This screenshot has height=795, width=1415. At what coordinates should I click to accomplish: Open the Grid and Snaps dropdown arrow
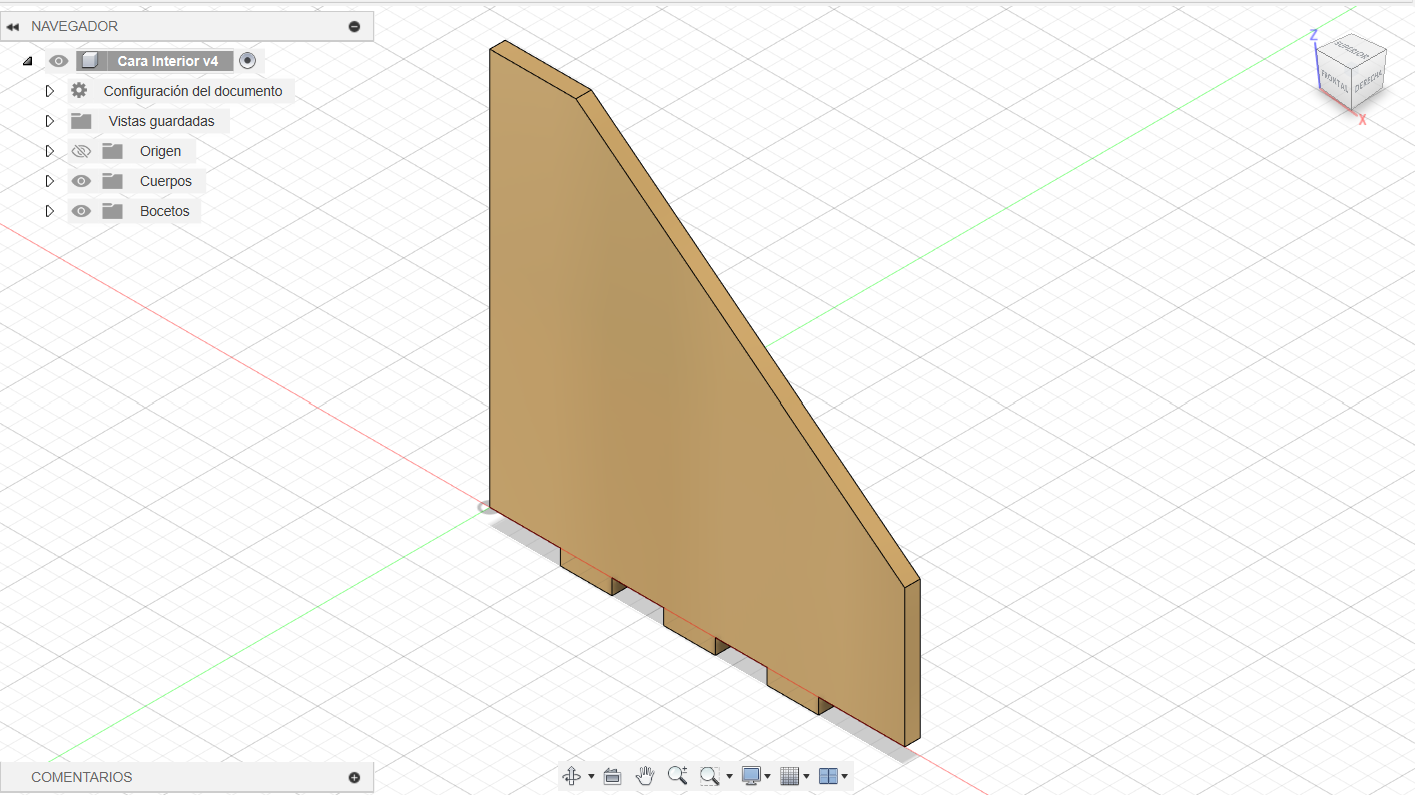pos(806,777)
